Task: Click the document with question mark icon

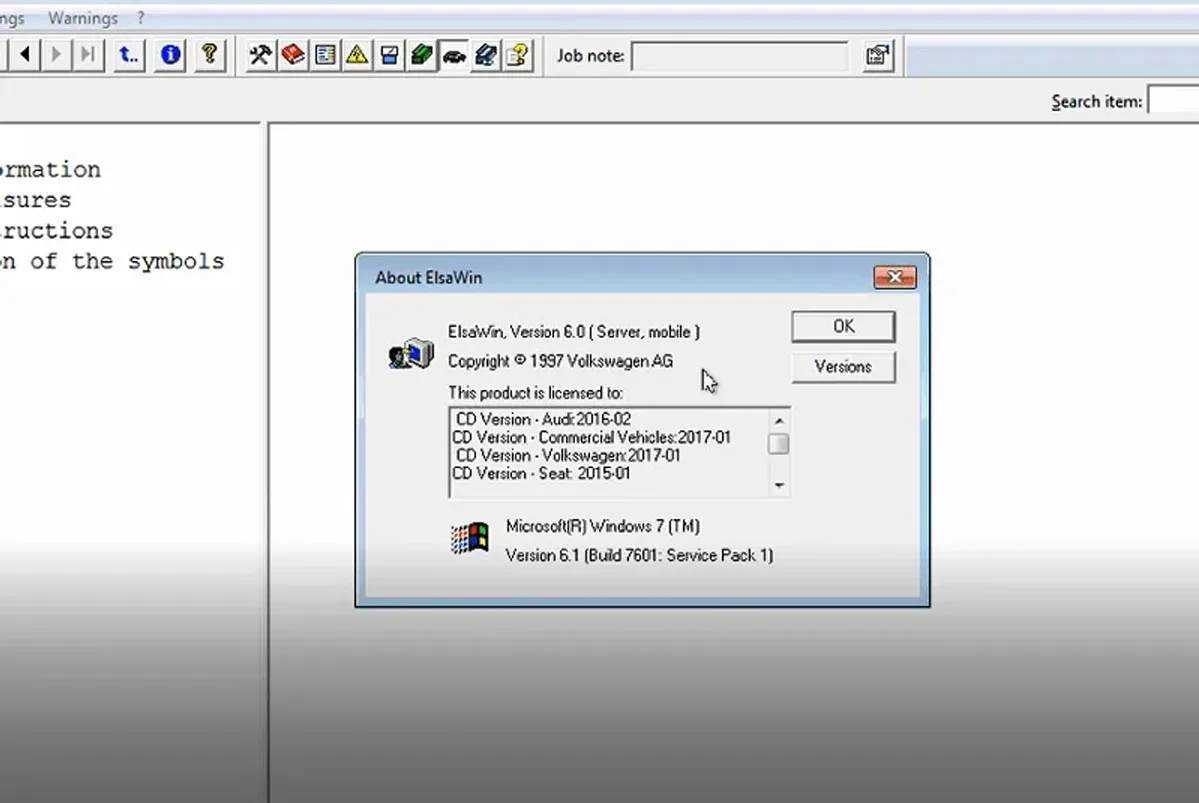Action: 518,55
